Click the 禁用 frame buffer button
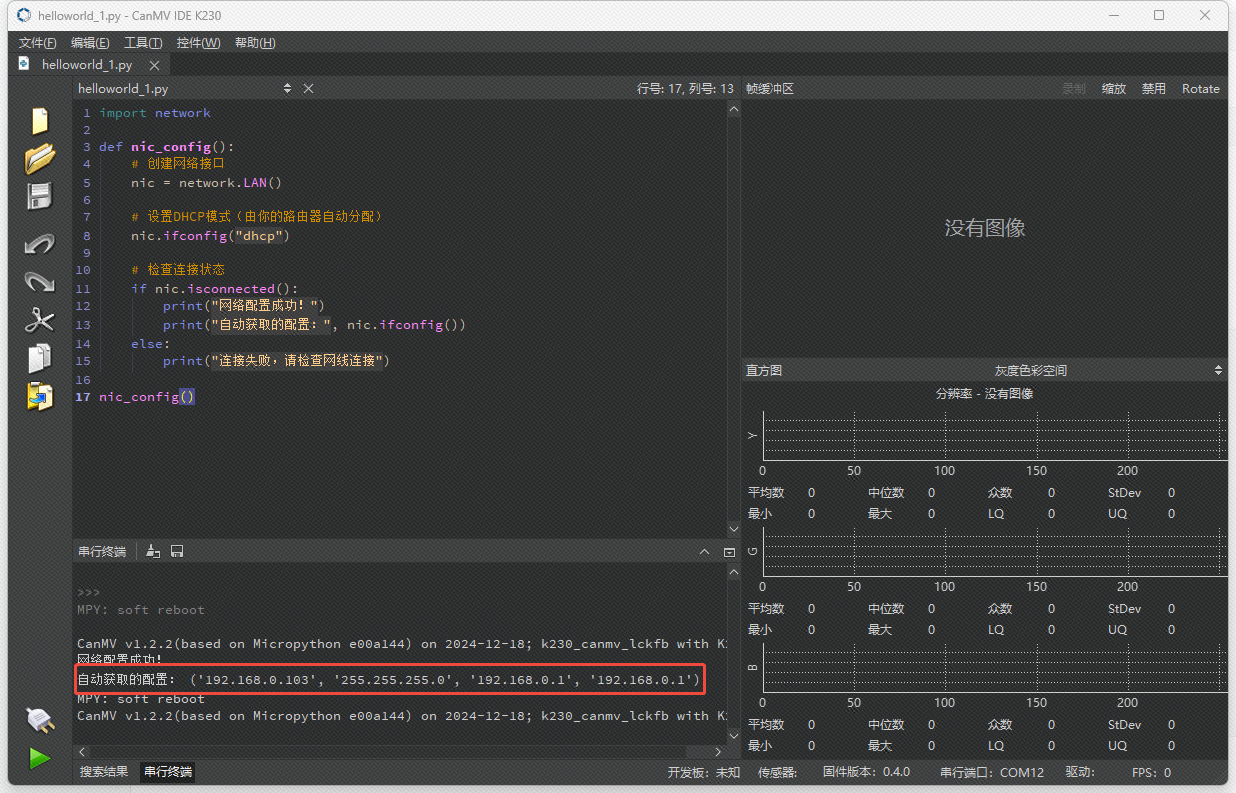1236x793 pixels. [x=1154, y=88]
